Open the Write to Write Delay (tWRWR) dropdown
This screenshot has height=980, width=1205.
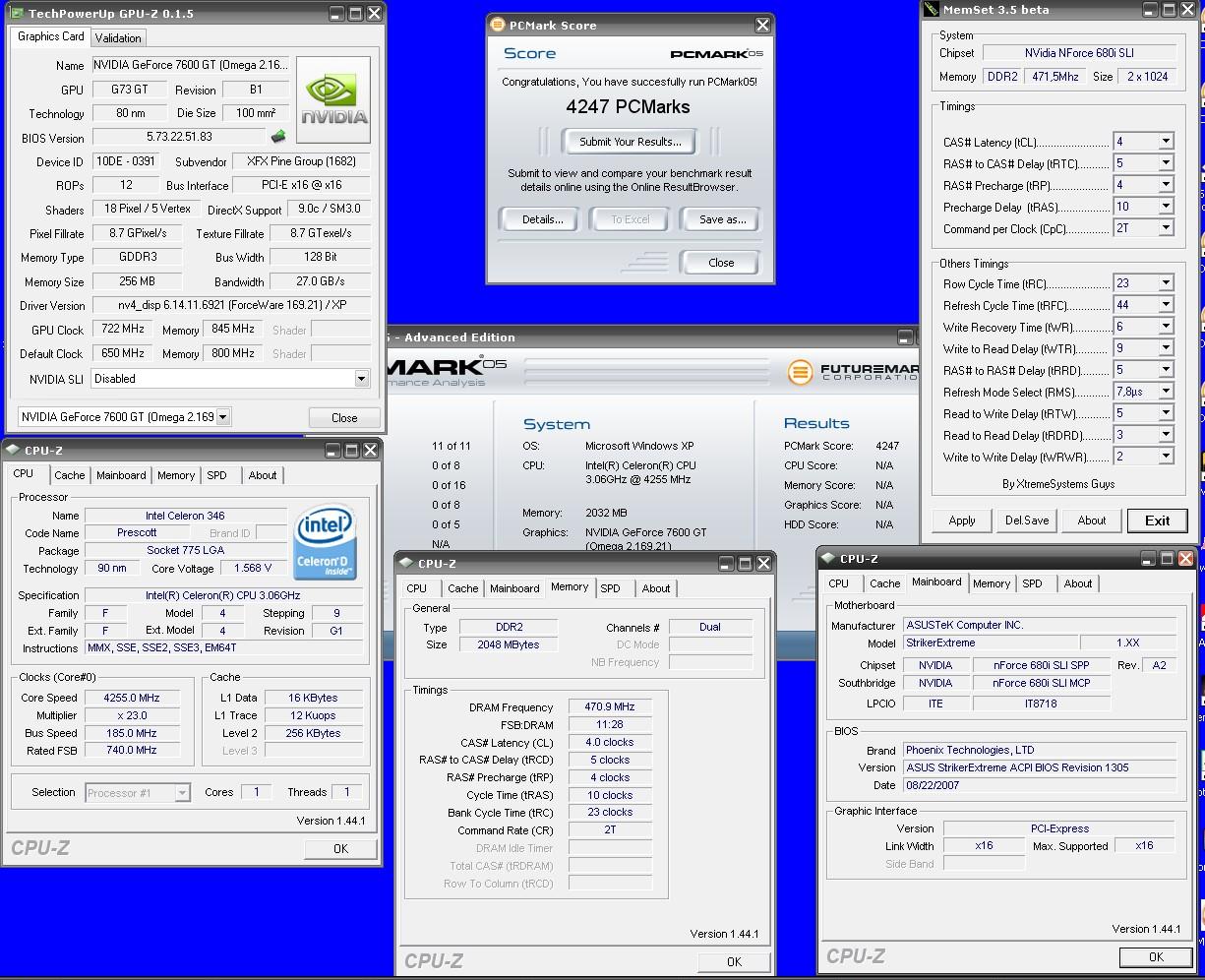(1166, 457)
